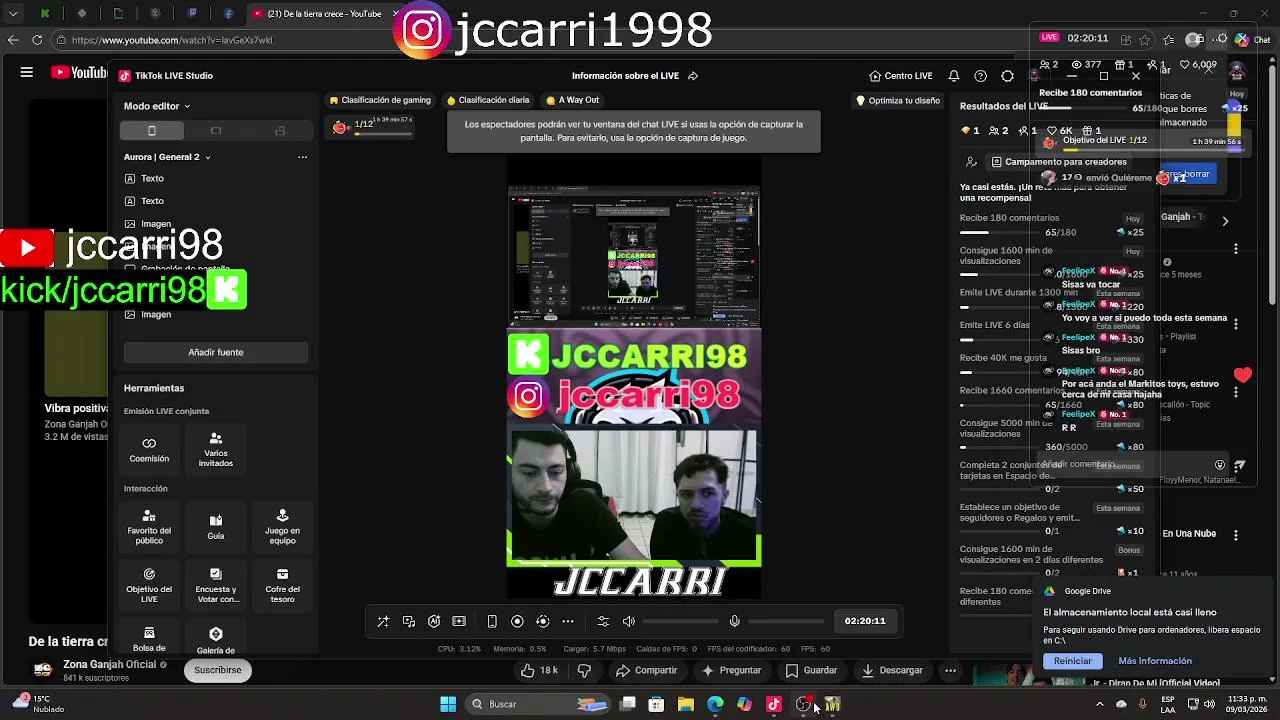Click the Añadir fuente button
Image resolution: width=1280 pixels, height=720 pixels.
pos(216,352)
